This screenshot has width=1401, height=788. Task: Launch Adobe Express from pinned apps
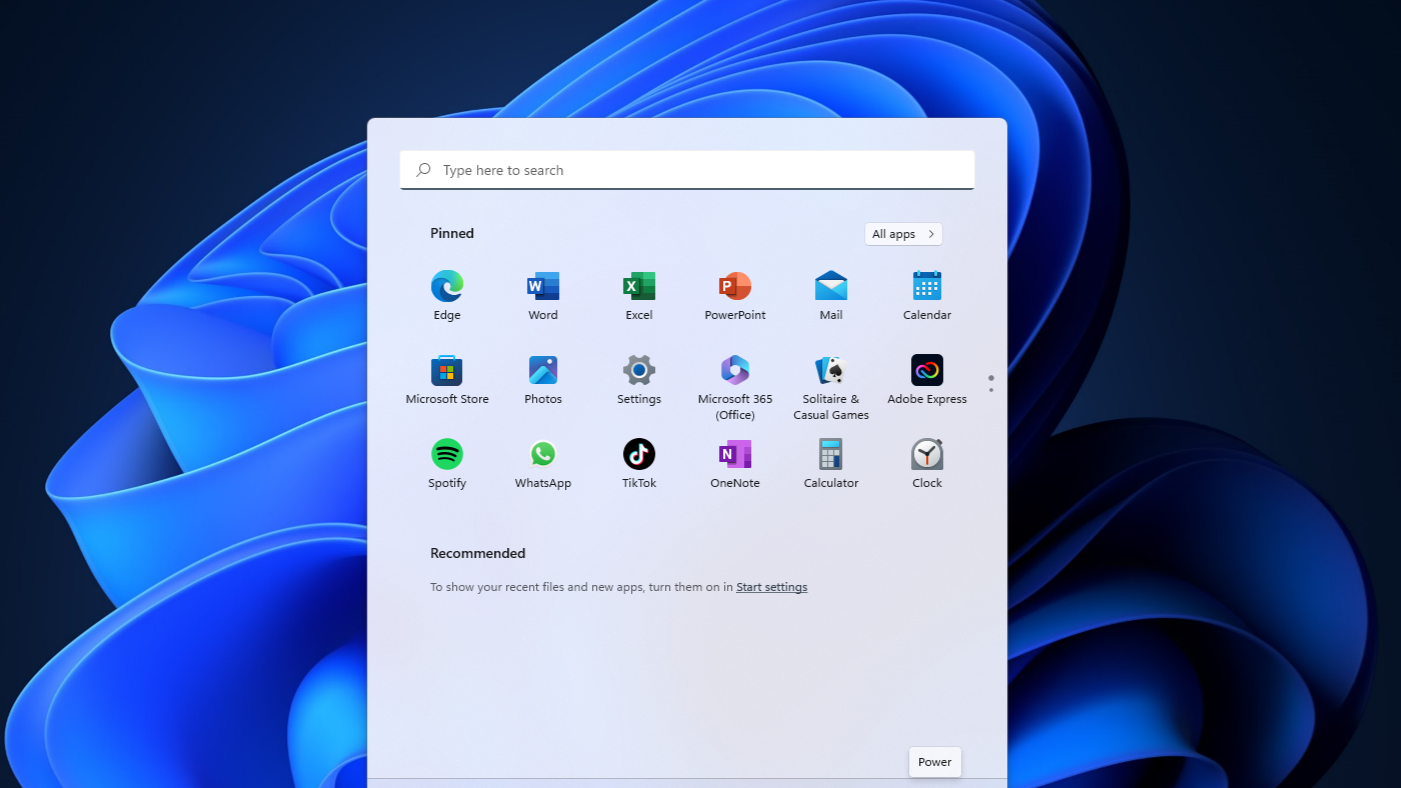pos(927,379)
